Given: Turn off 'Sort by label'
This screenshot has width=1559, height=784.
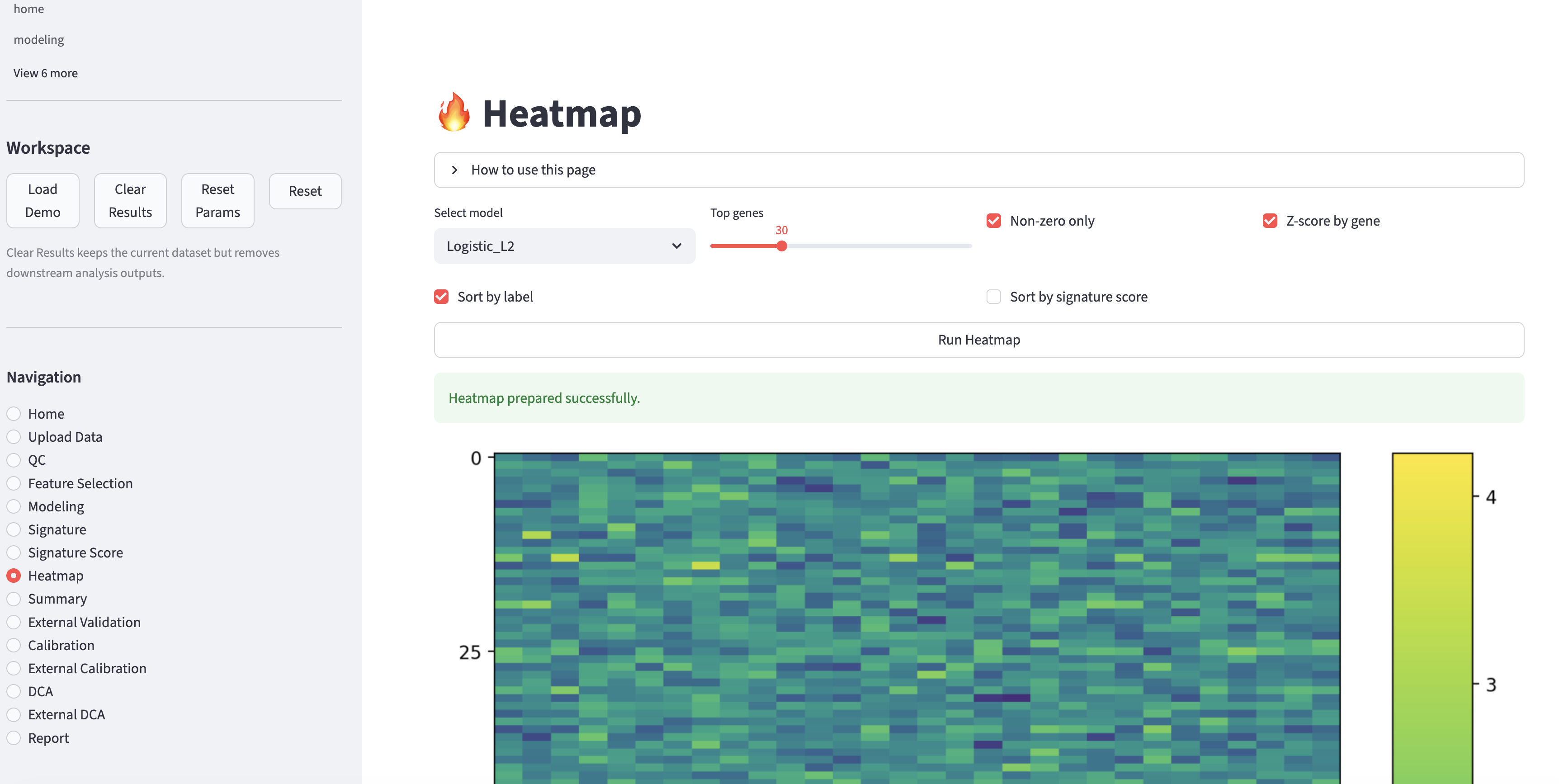Looking at the screenshot, I should [441, 297].
